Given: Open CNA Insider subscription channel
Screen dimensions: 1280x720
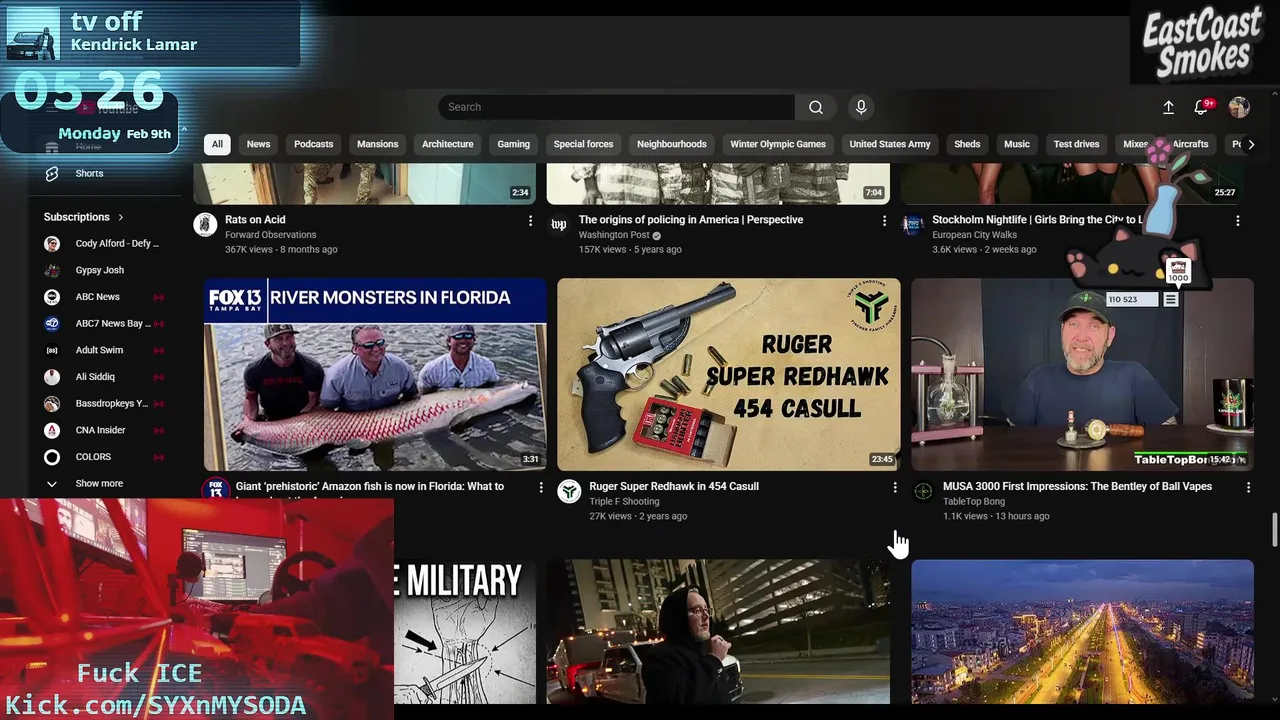Looking at the screenshot, I should click(x=105, y=430).
